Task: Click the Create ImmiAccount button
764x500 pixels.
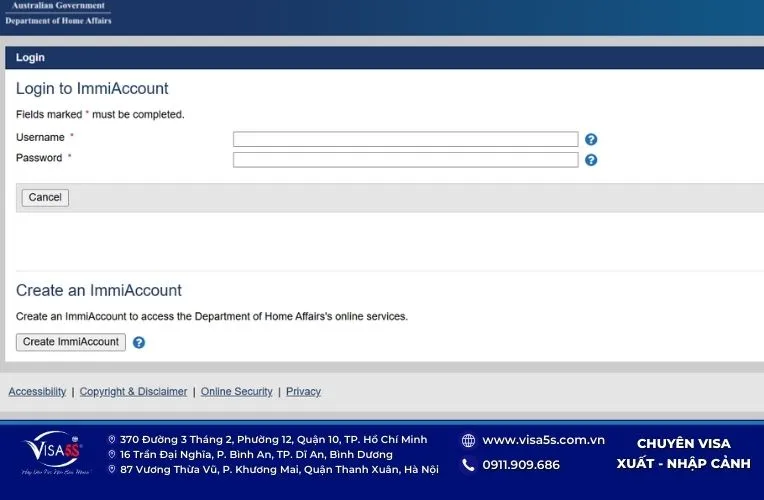Action: pos(71,342)
